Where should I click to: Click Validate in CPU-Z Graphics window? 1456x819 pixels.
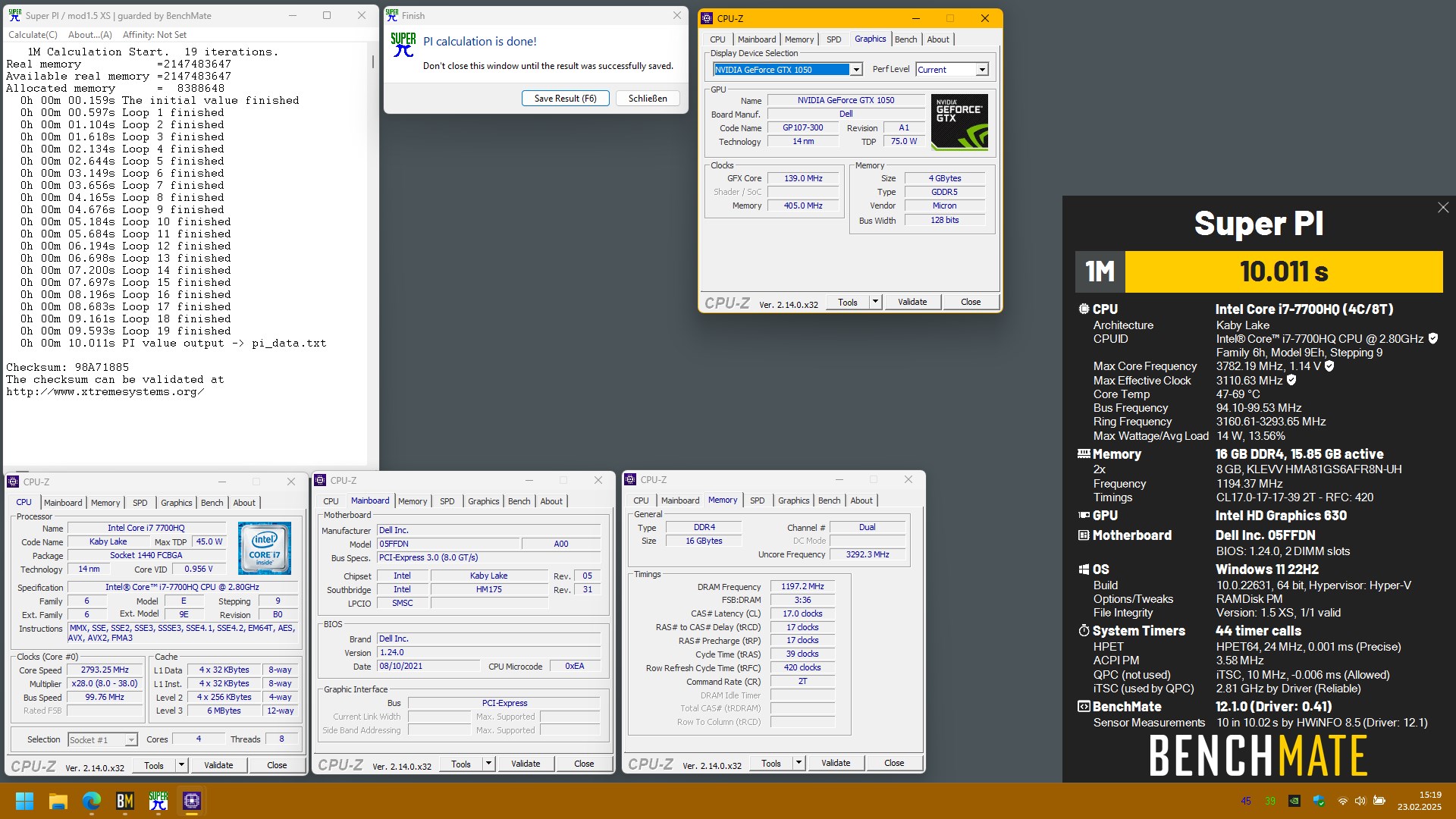coord(912,302)
